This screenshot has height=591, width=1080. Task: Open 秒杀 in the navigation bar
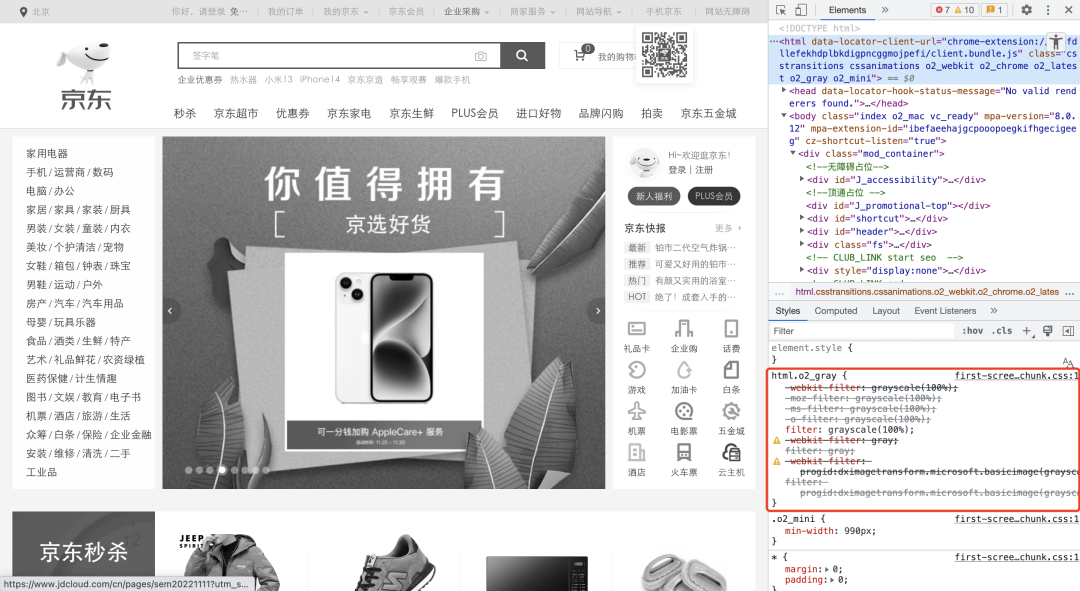pyautogui.click(x=185, y=114)
